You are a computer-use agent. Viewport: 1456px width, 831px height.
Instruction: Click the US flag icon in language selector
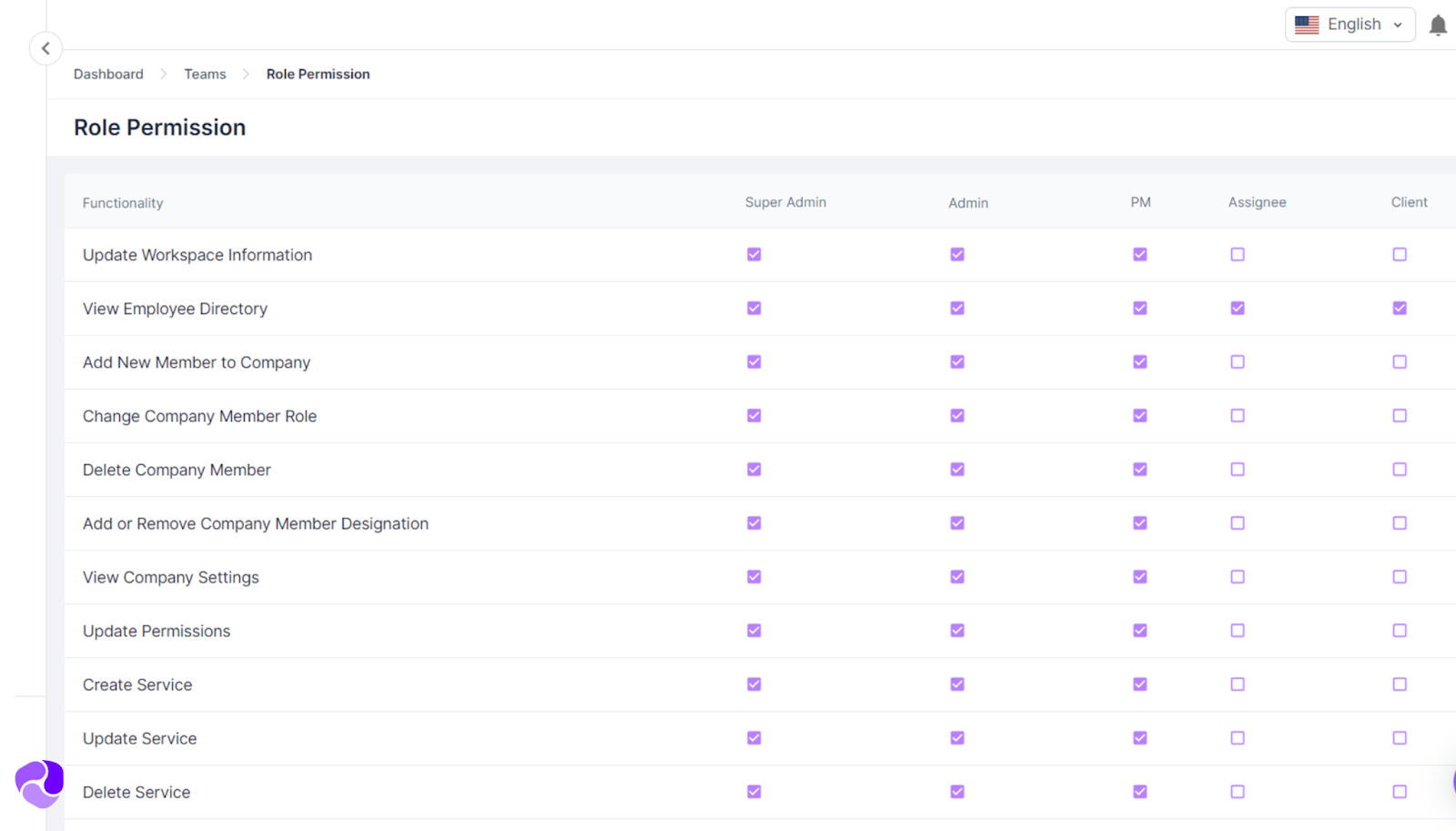[1308, 25]
